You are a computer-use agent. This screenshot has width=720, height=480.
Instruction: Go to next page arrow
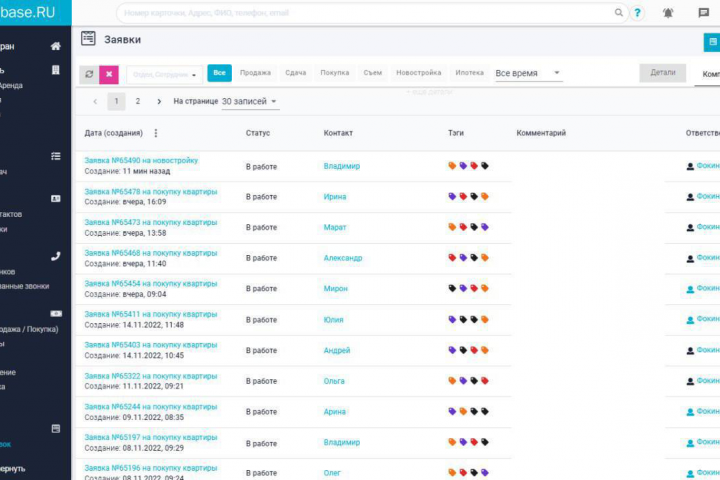(x=159, y=102)
